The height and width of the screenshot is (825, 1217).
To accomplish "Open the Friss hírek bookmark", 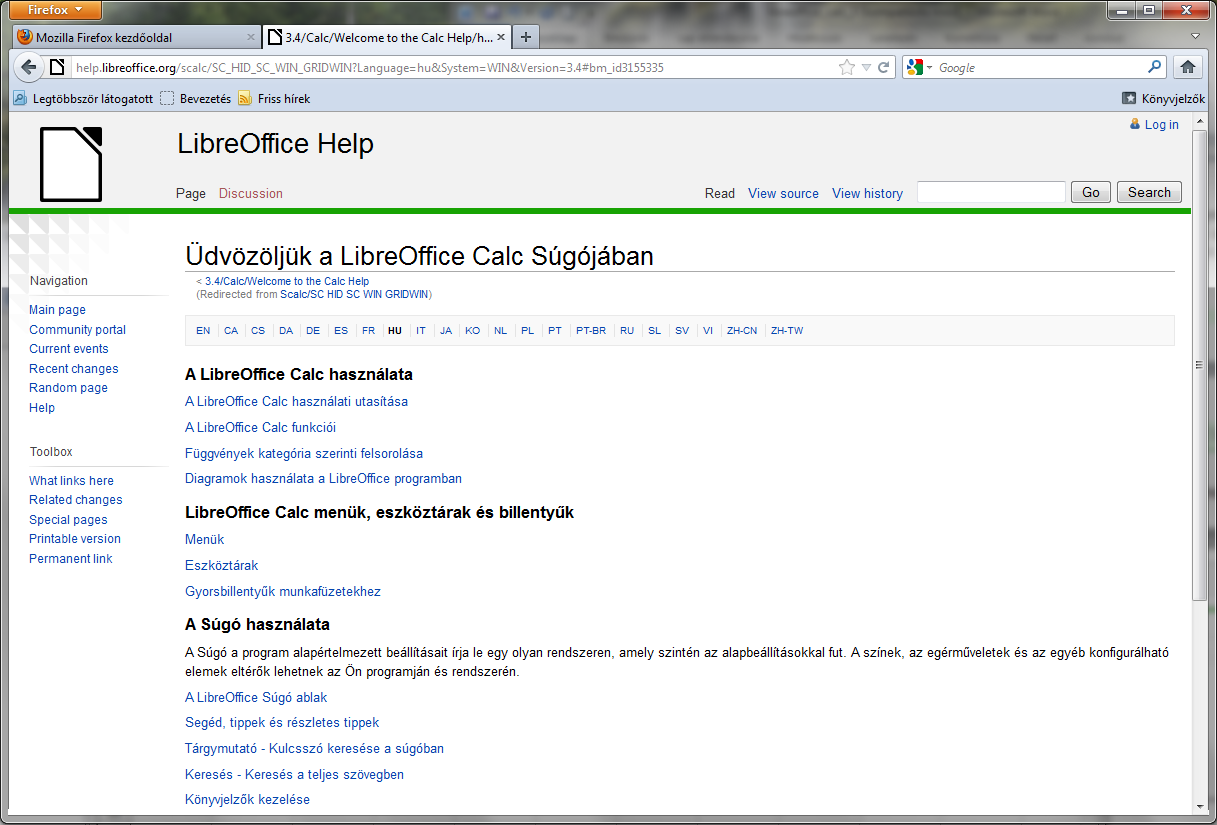I will (274, 99).
